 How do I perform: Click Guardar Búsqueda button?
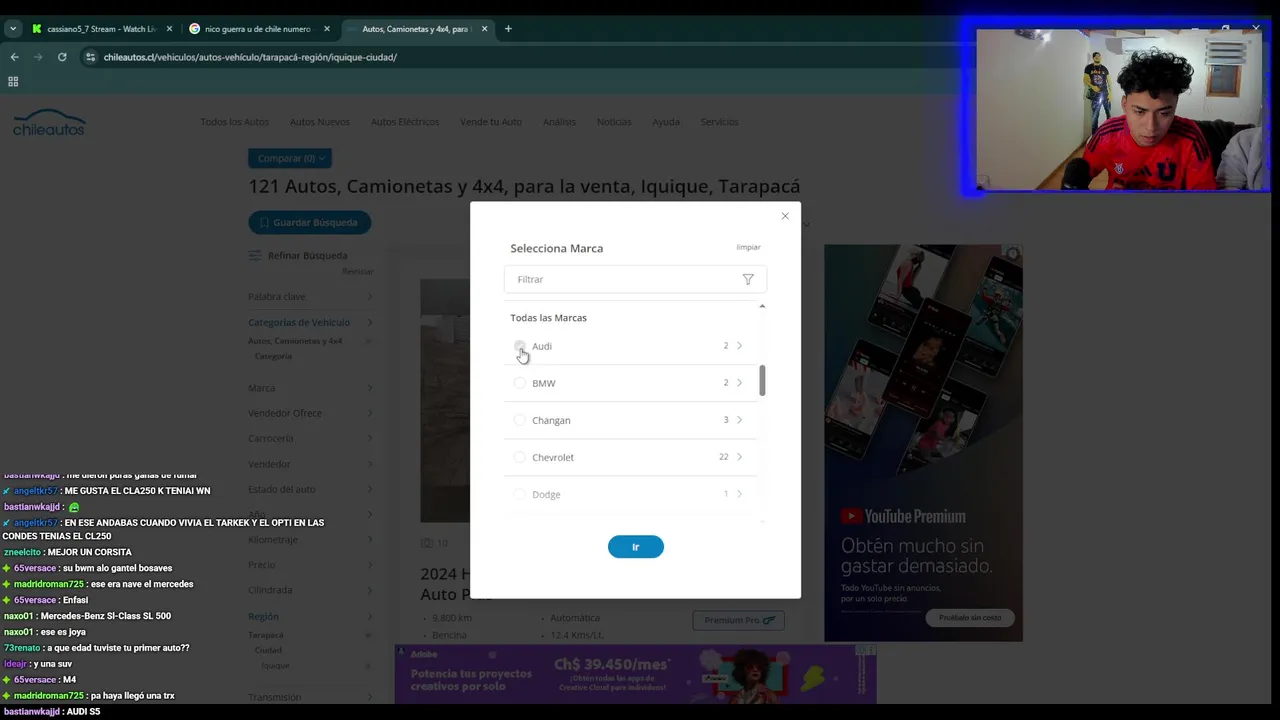tap(309, 222)
